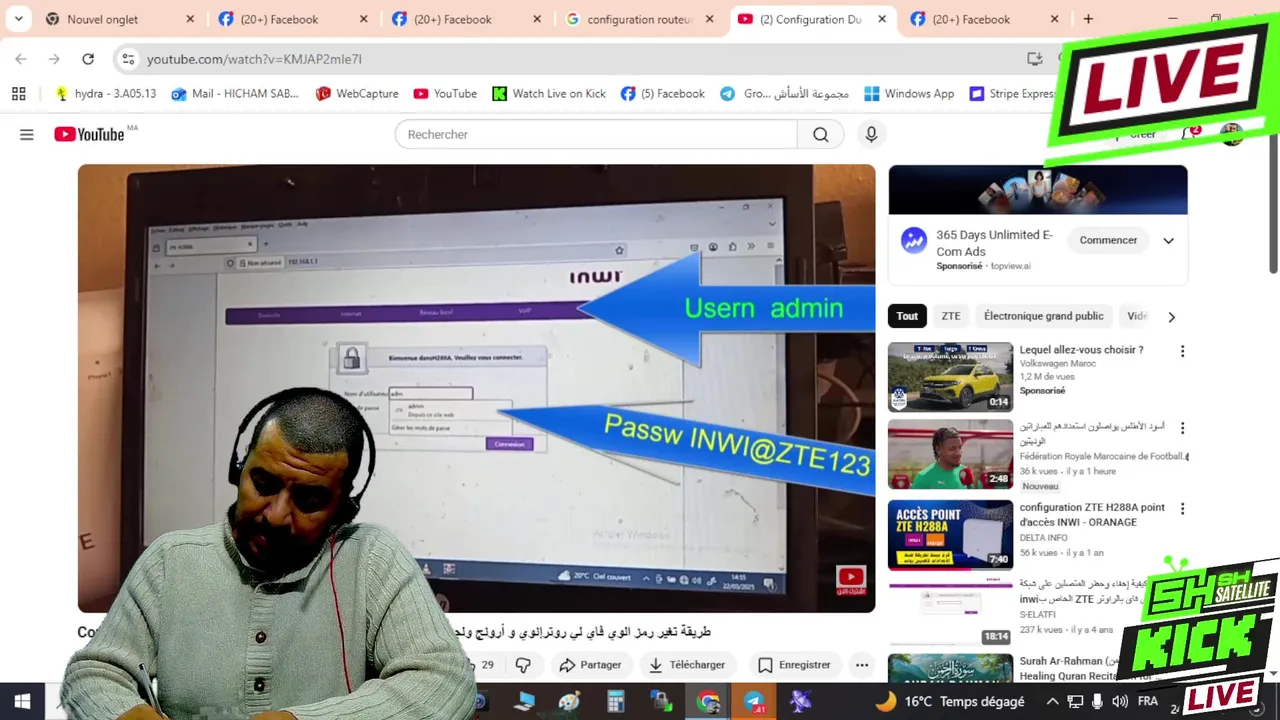Open options for Volkswagen Maroc video
Image resolution: width=1280 pixels, height=720 pixels.
click(1182, 351)
